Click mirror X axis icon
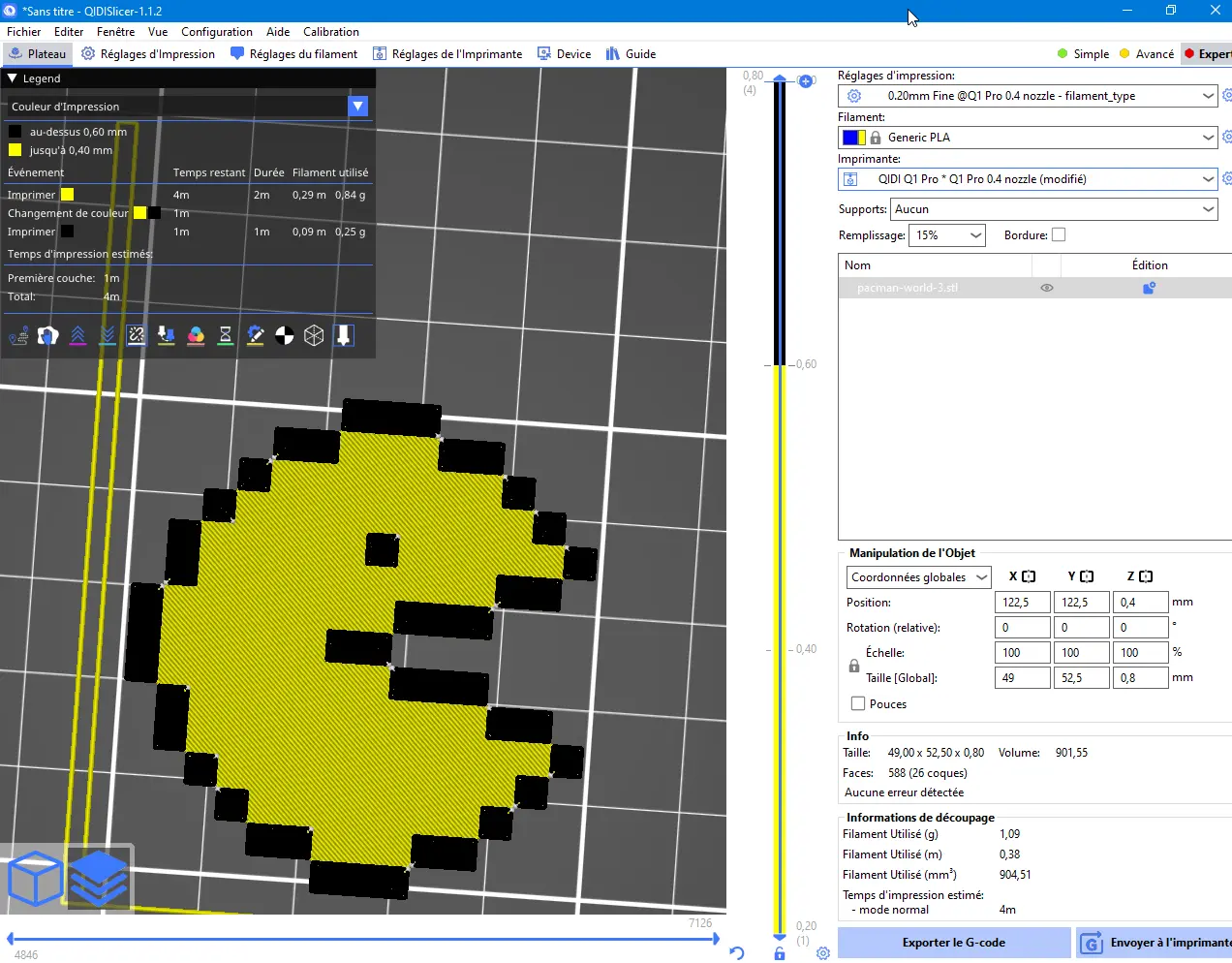This screenshot has width=1232, height=963. (x=1029, y=576)
